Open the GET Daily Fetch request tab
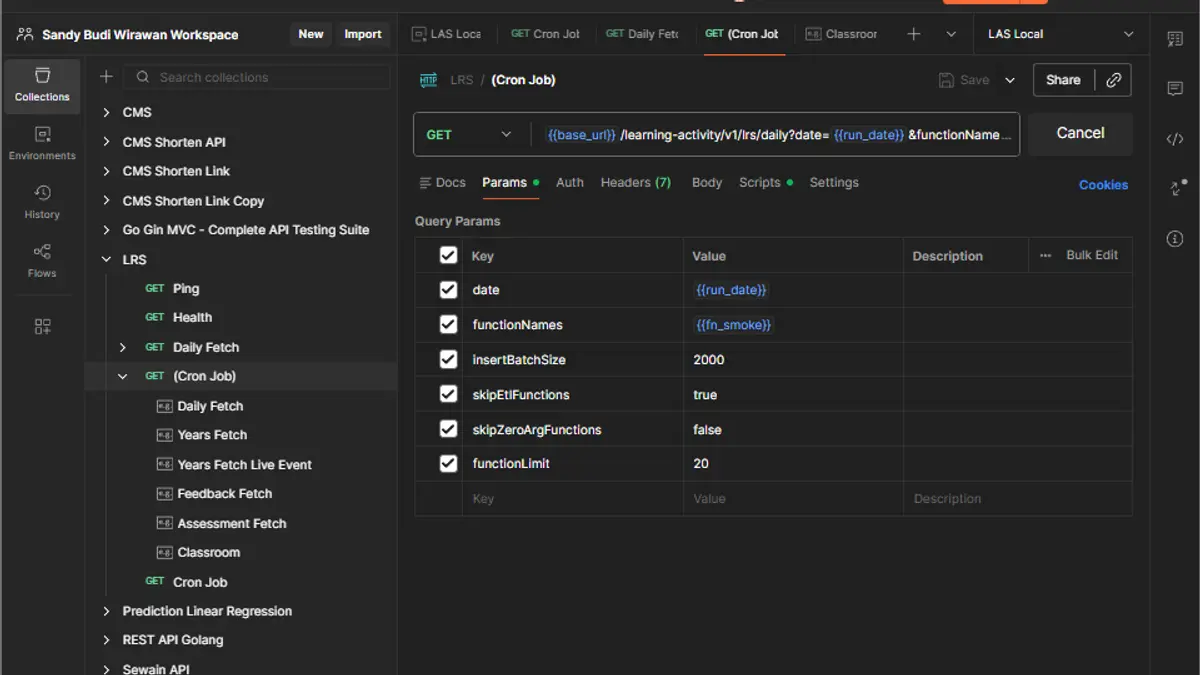The image size is (1200, 675). click(x=643, y=34)
